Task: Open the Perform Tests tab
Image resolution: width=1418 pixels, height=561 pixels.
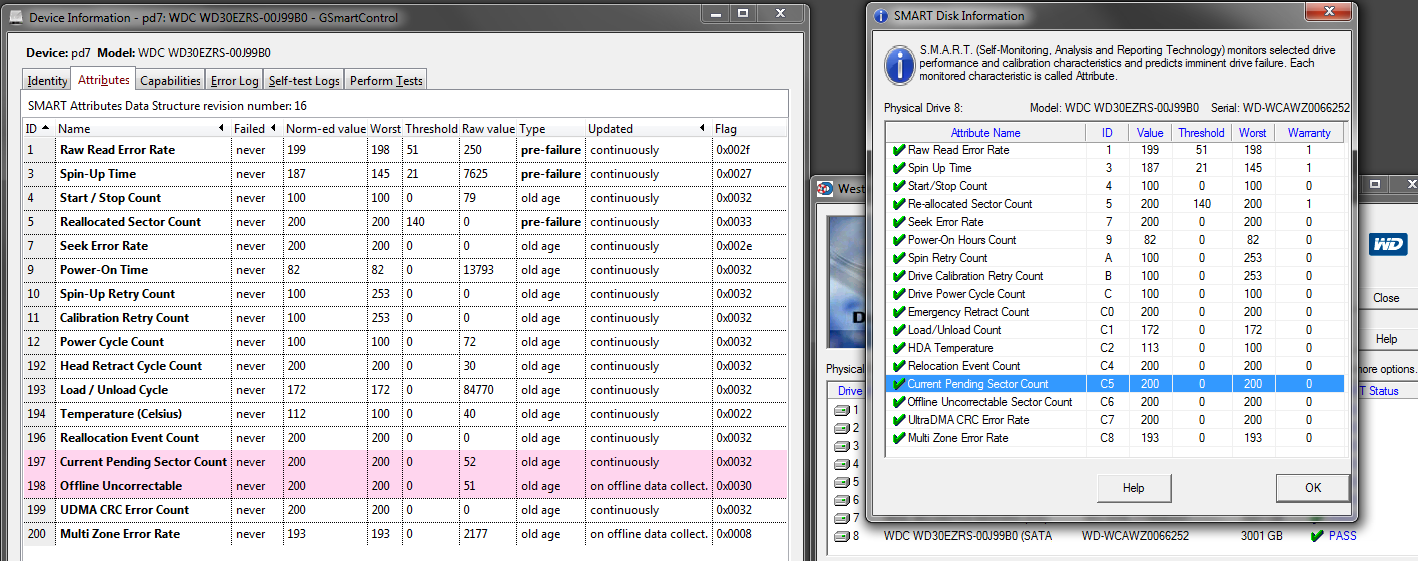Action: tap(386, 81)
